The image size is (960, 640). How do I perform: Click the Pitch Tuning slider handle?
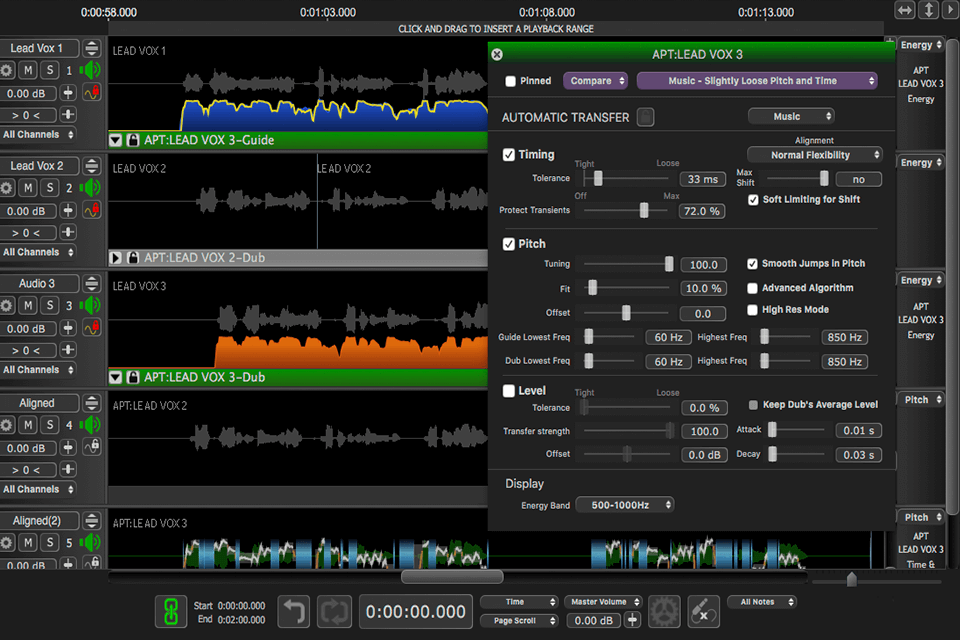coord(668,265)
